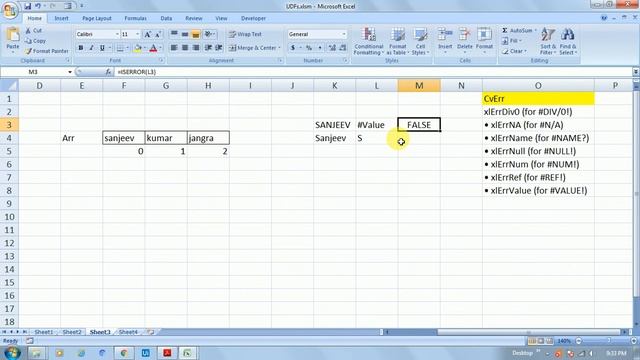Click Increase Decimal icon
640x360 pixels.
click(x=332, y=48)
